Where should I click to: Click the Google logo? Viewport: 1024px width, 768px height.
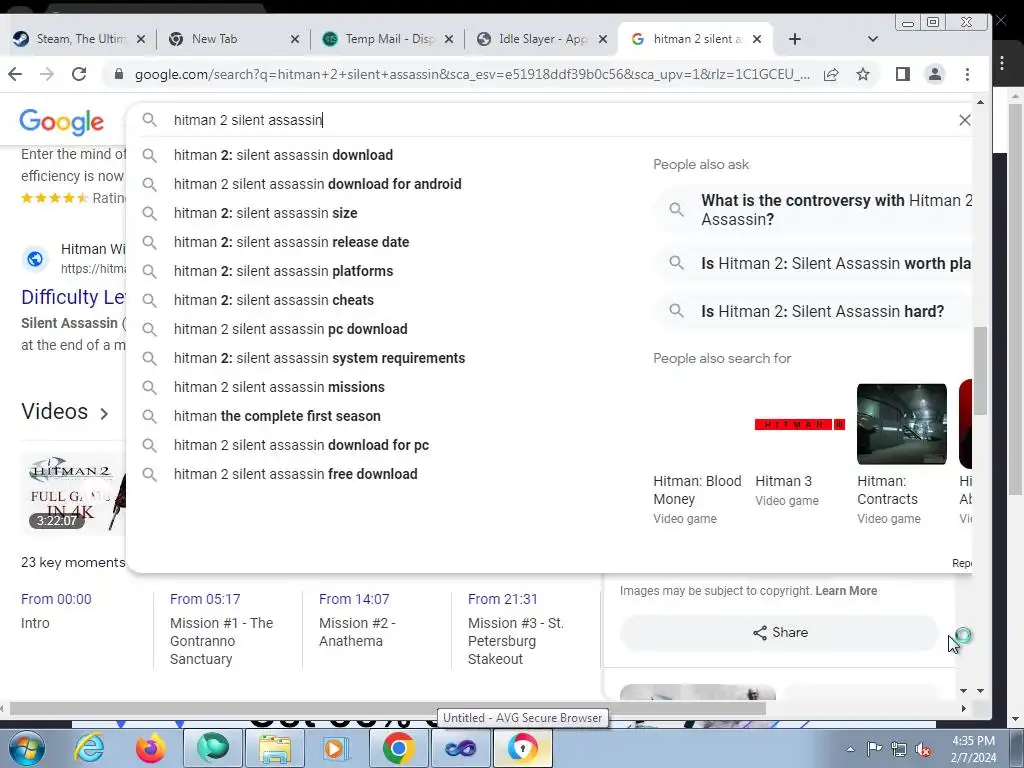coord(61,122)
